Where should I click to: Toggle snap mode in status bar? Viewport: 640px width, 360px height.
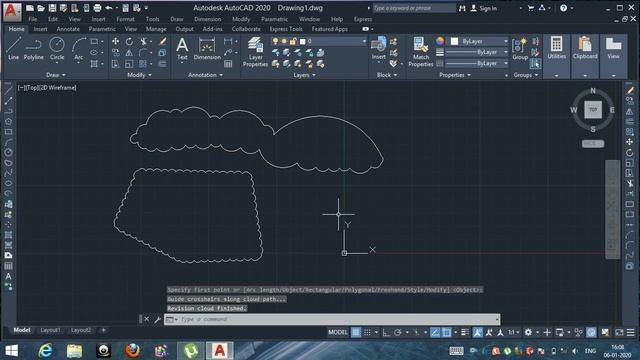point(367,332)
